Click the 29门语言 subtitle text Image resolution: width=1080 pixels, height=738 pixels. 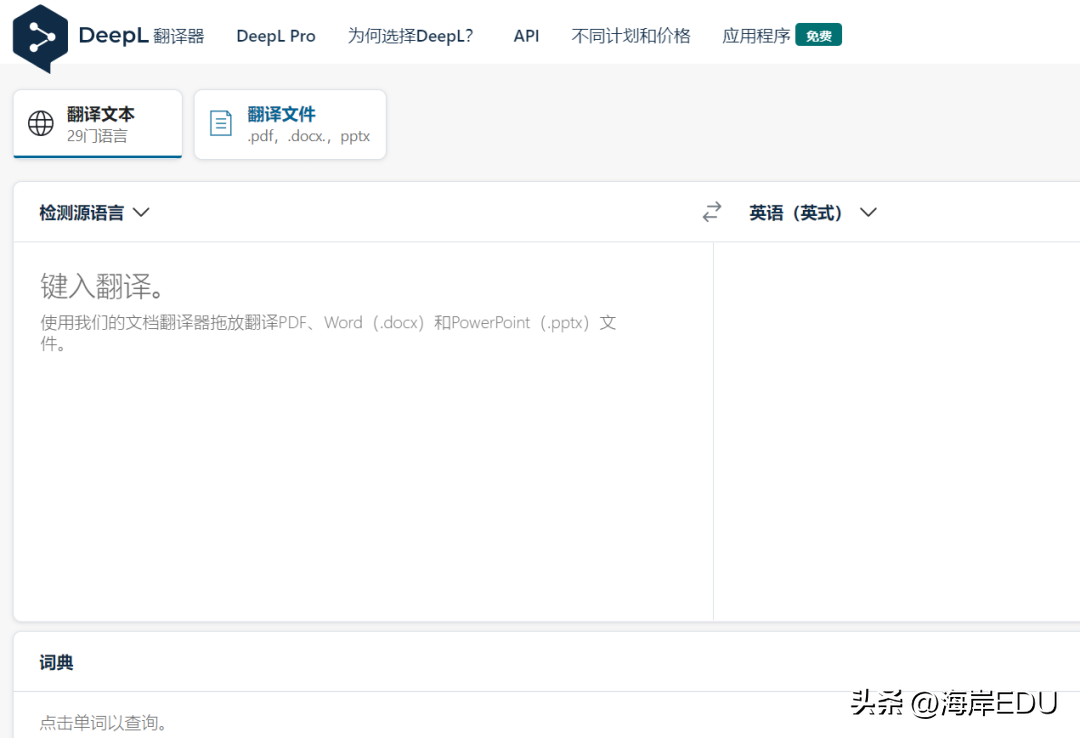(x=97, y=136)
